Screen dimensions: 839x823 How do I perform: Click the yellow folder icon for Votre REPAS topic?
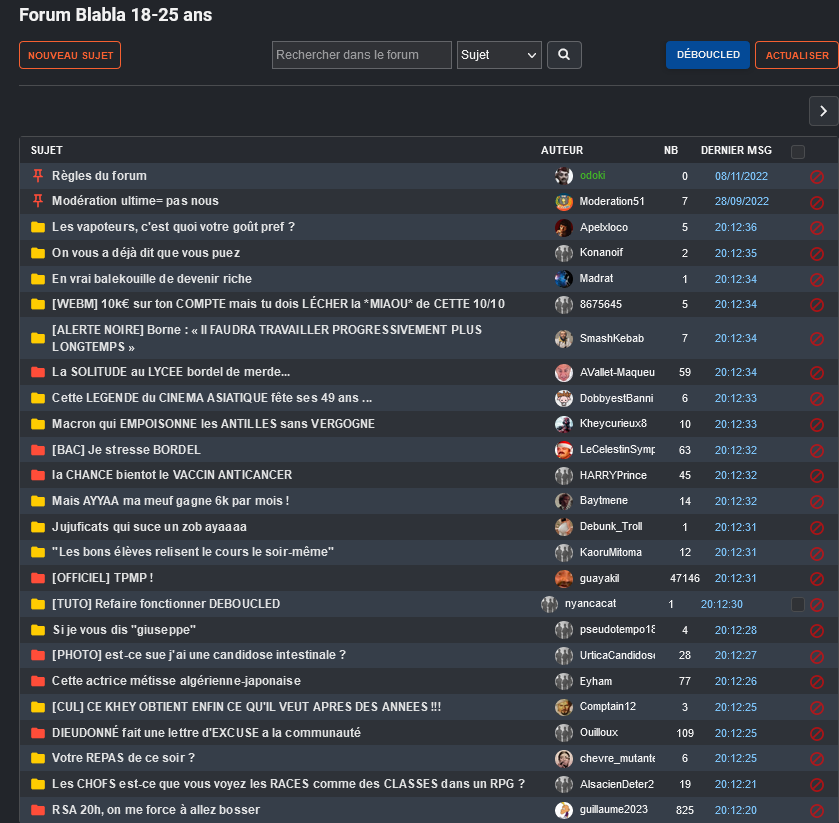(x=38, y=758)
